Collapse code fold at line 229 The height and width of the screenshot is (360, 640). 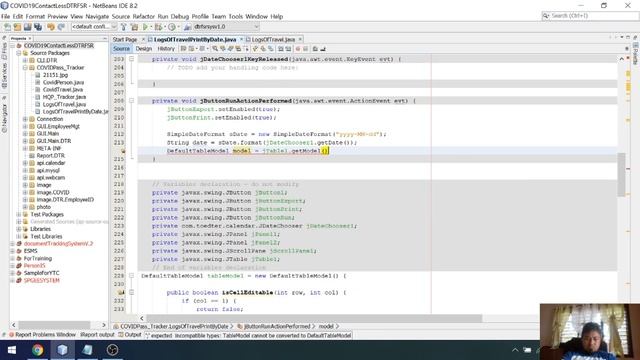click(x=131, y=276)
